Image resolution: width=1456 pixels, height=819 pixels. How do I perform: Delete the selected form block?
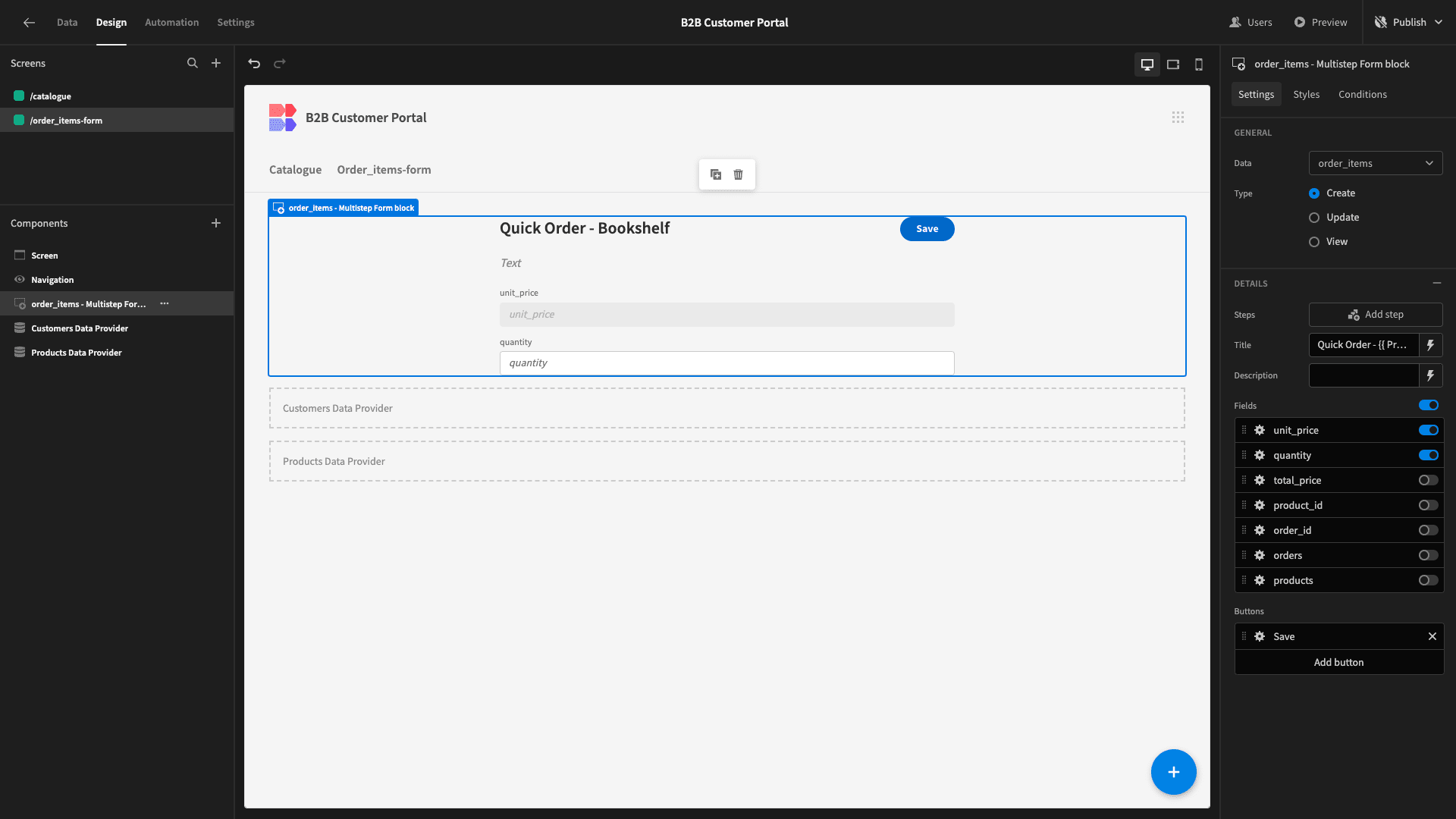click(739, 174)
